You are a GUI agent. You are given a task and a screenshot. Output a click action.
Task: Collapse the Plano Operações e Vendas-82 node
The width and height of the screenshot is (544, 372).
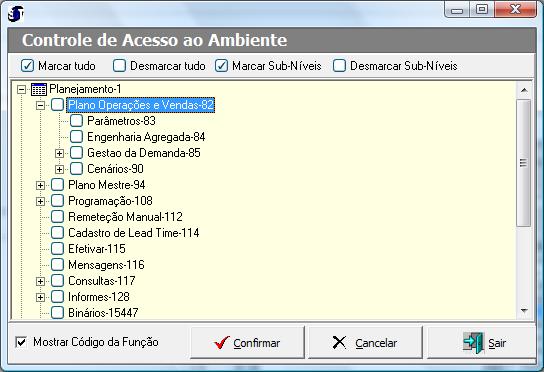[40, 105]
